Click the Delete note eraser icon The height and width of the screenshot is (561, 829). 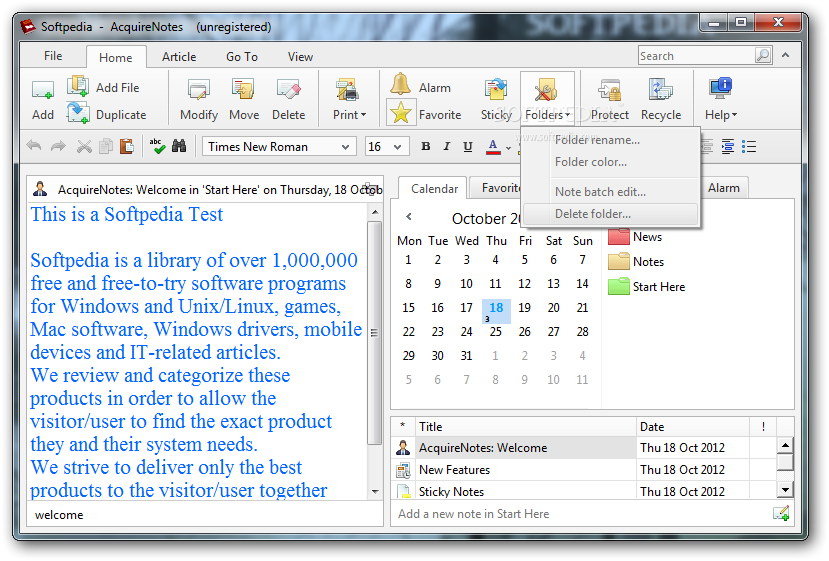click(x=289, y=89)
